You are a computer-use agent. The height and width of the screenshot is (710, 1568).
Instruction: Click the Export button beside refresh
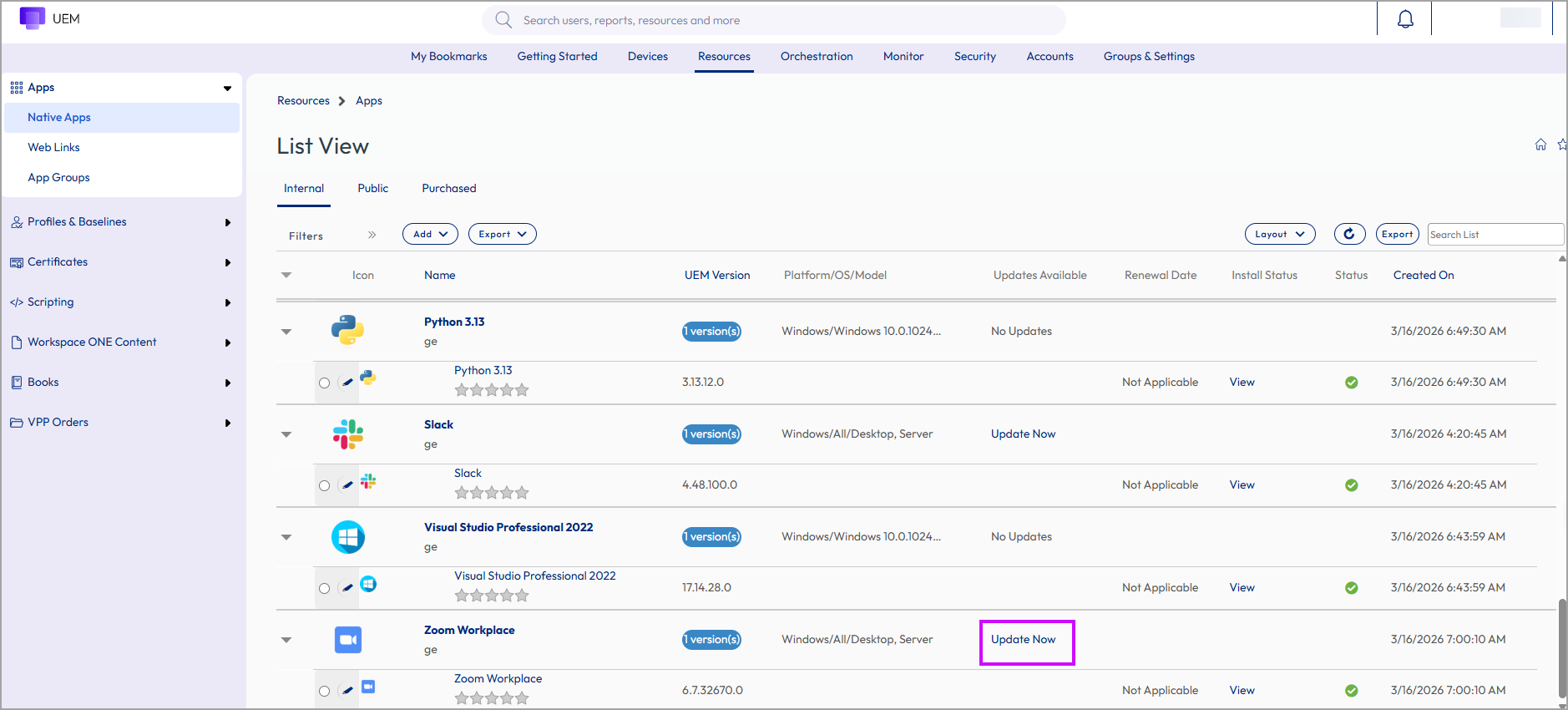tap(1397, 234)
